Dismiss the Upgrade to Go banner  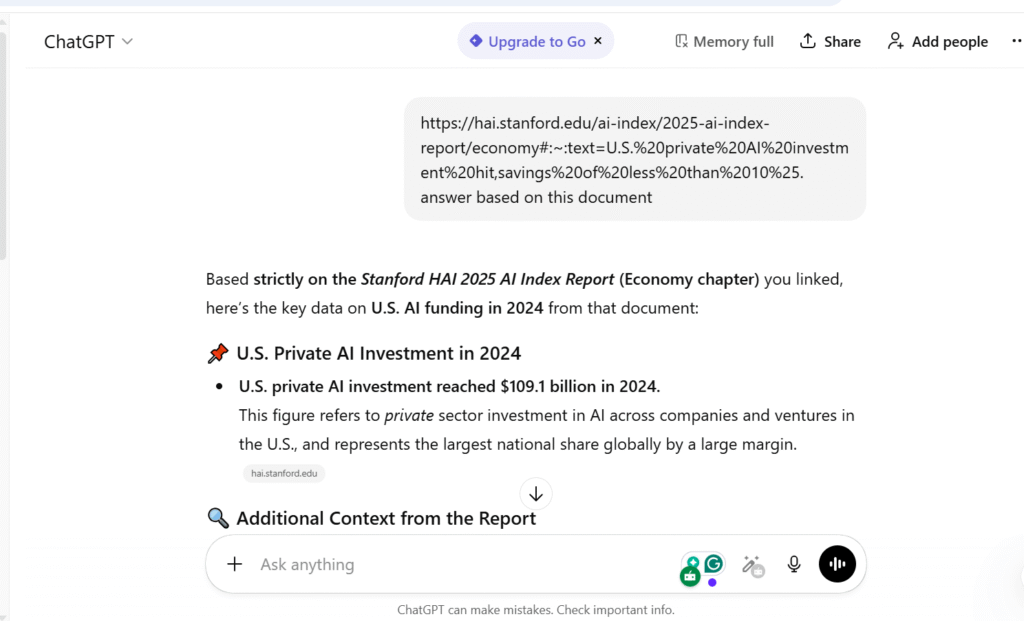(598, 41)
